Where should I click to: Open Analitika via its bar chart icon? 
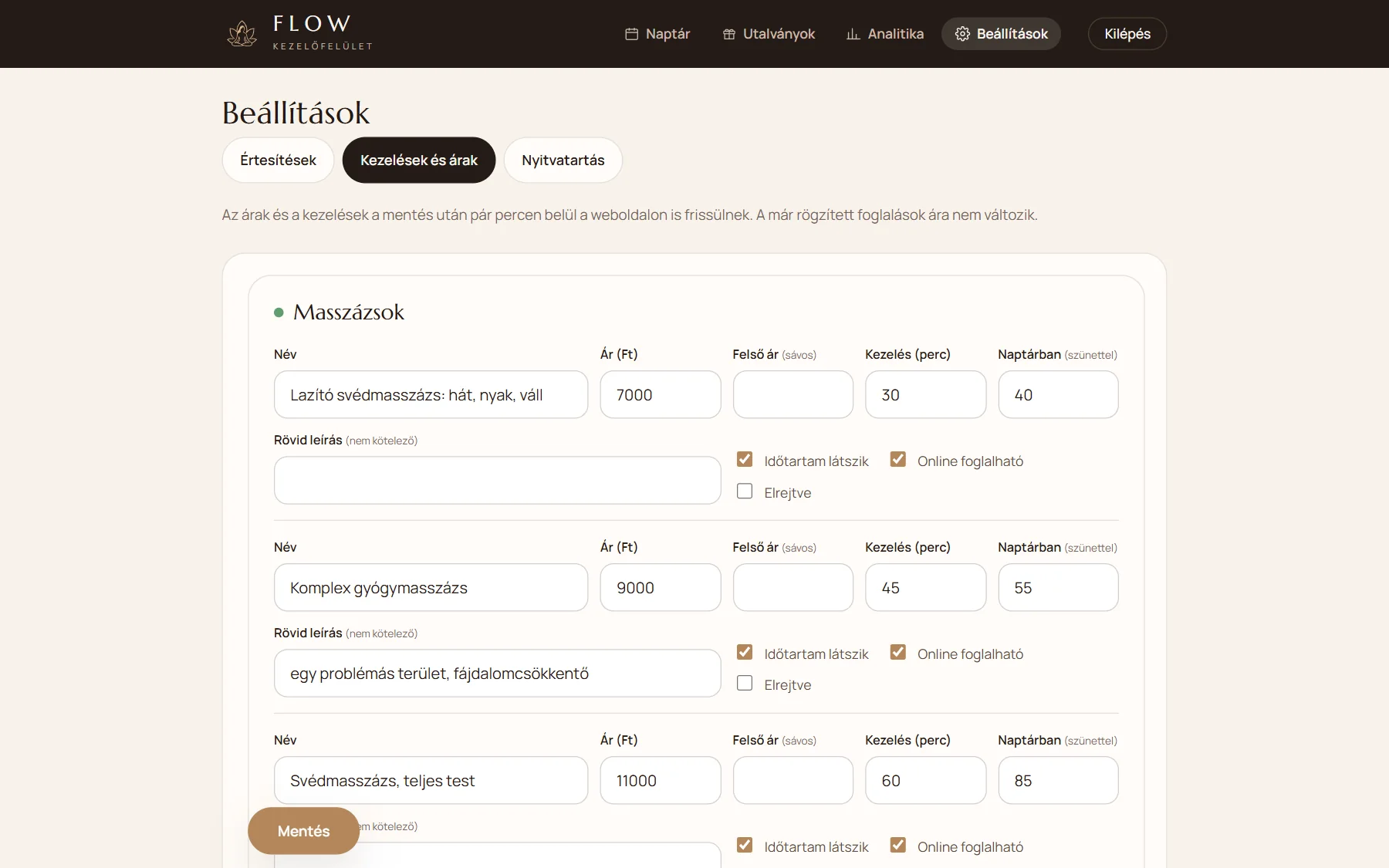[x=853, y=34]
